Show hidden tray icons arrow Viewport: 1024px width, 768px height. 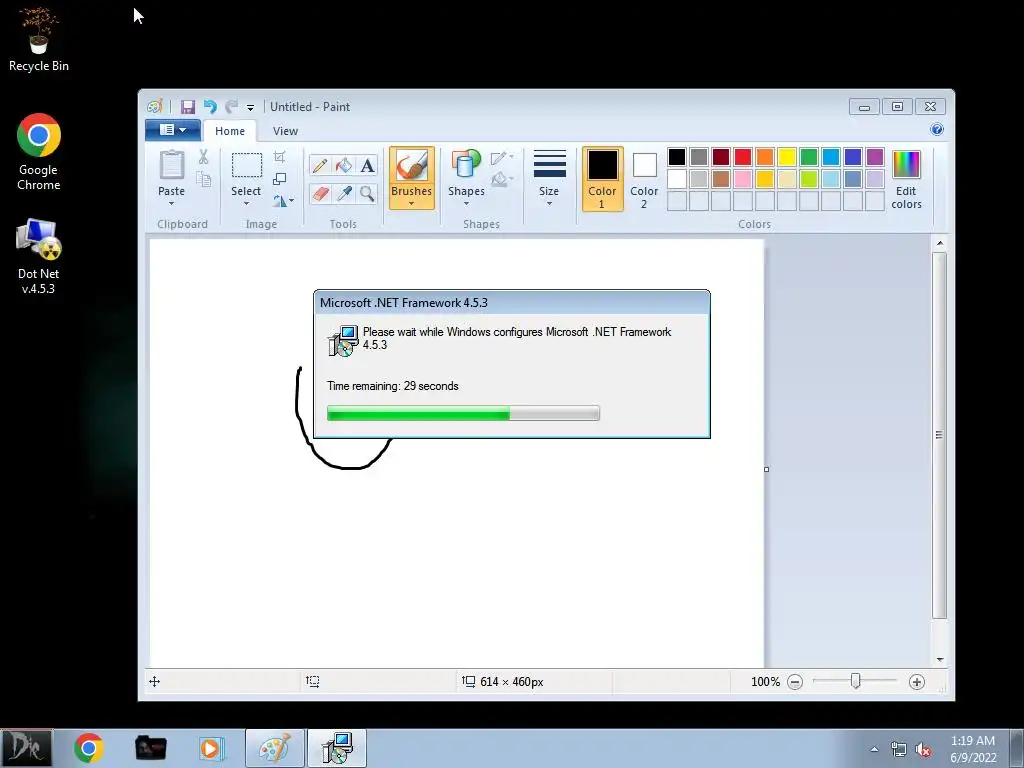(x=874, y=749)
